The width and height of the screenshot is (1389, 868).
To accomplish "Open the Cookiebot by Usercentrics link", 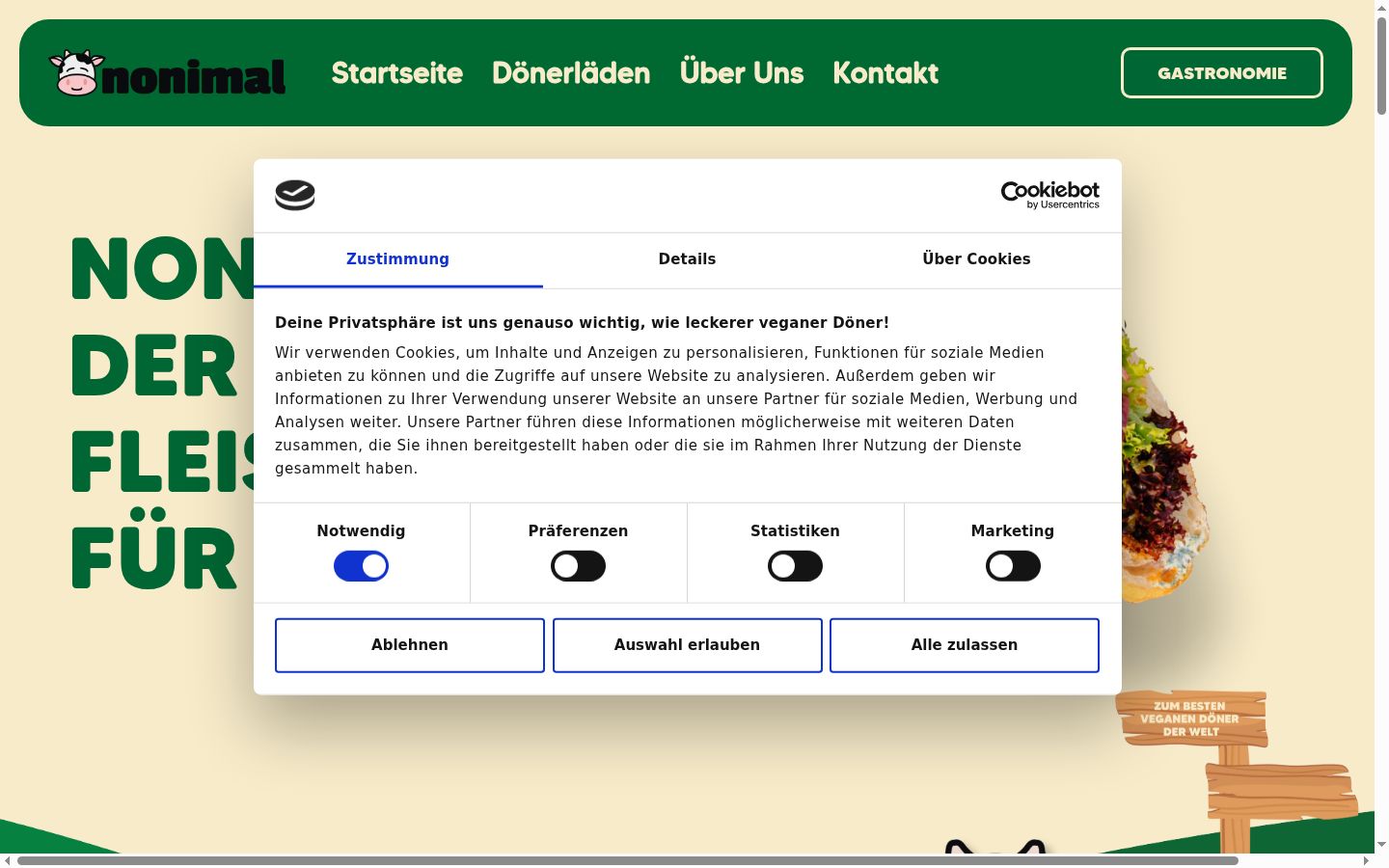I will pos(1049,195).
